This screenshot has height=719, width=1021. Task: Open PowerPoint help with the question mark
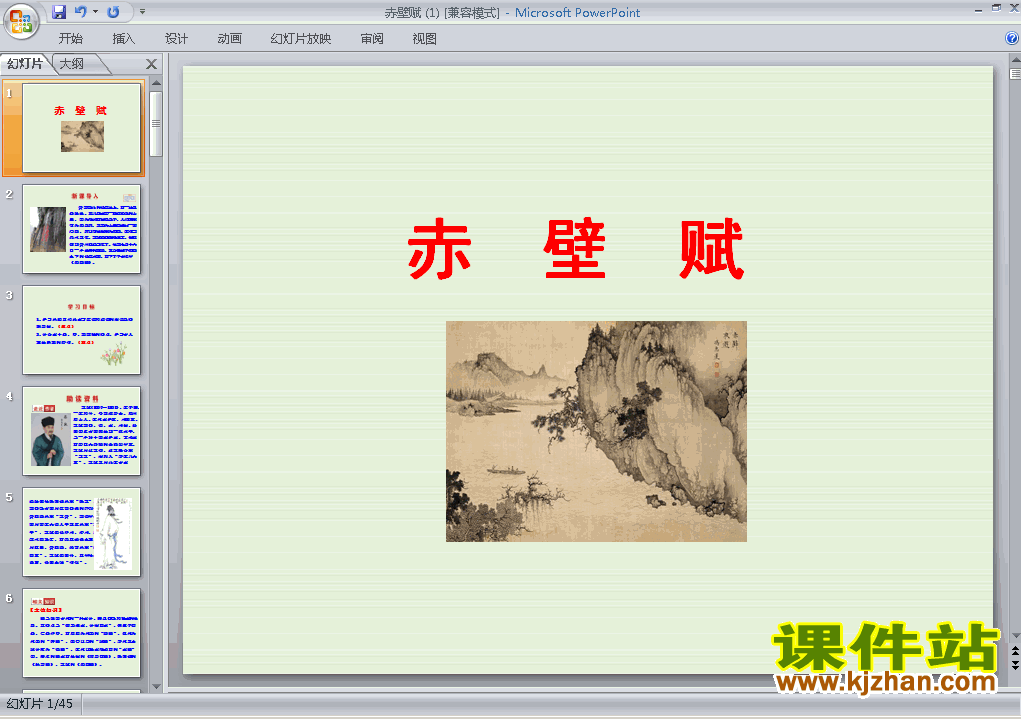click(x=1012, y=38)
